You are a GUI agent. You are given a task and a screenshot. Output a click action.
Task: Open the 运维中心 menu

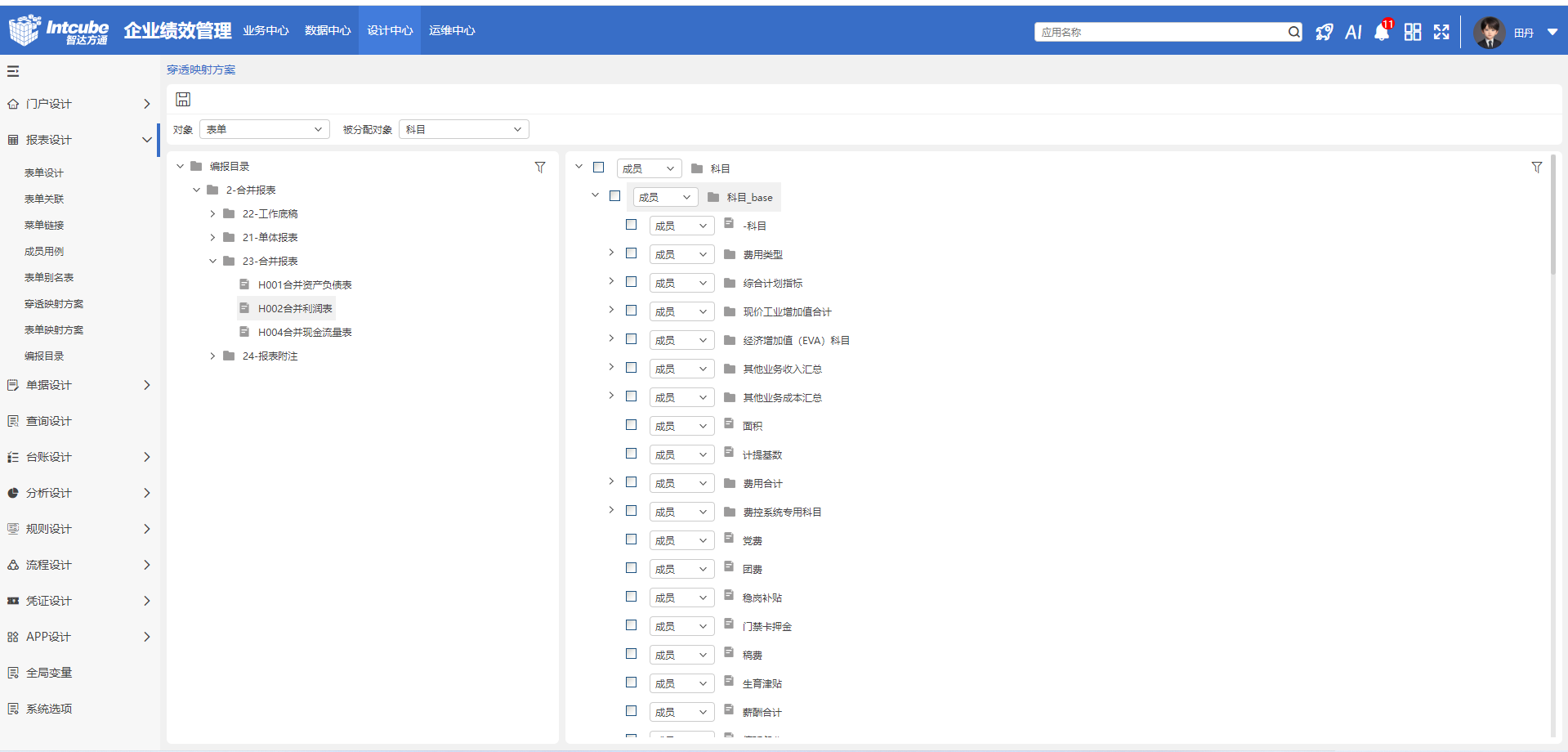tap(452, 30)
